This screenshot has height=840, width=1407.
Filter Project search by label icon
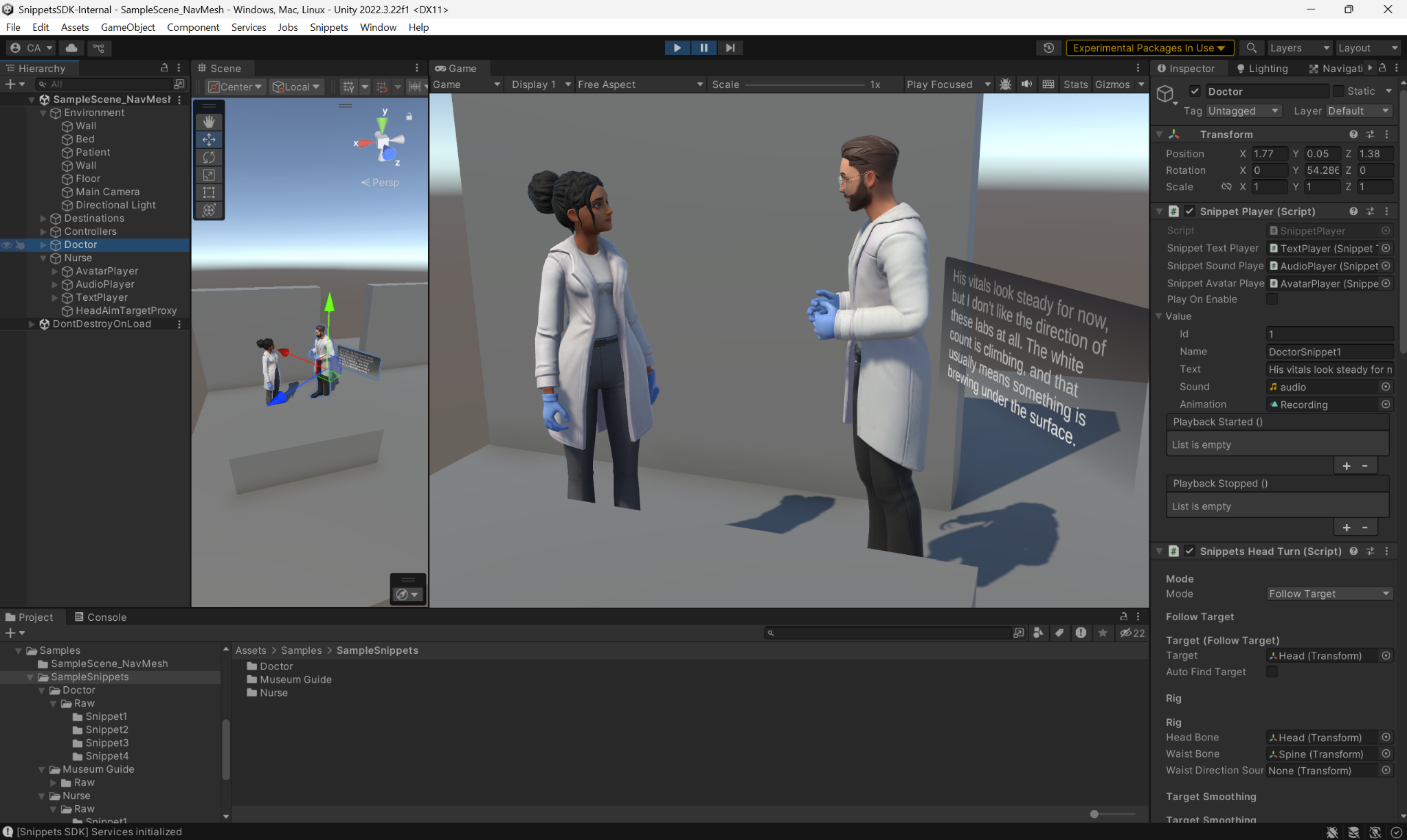click(1059, 633)
